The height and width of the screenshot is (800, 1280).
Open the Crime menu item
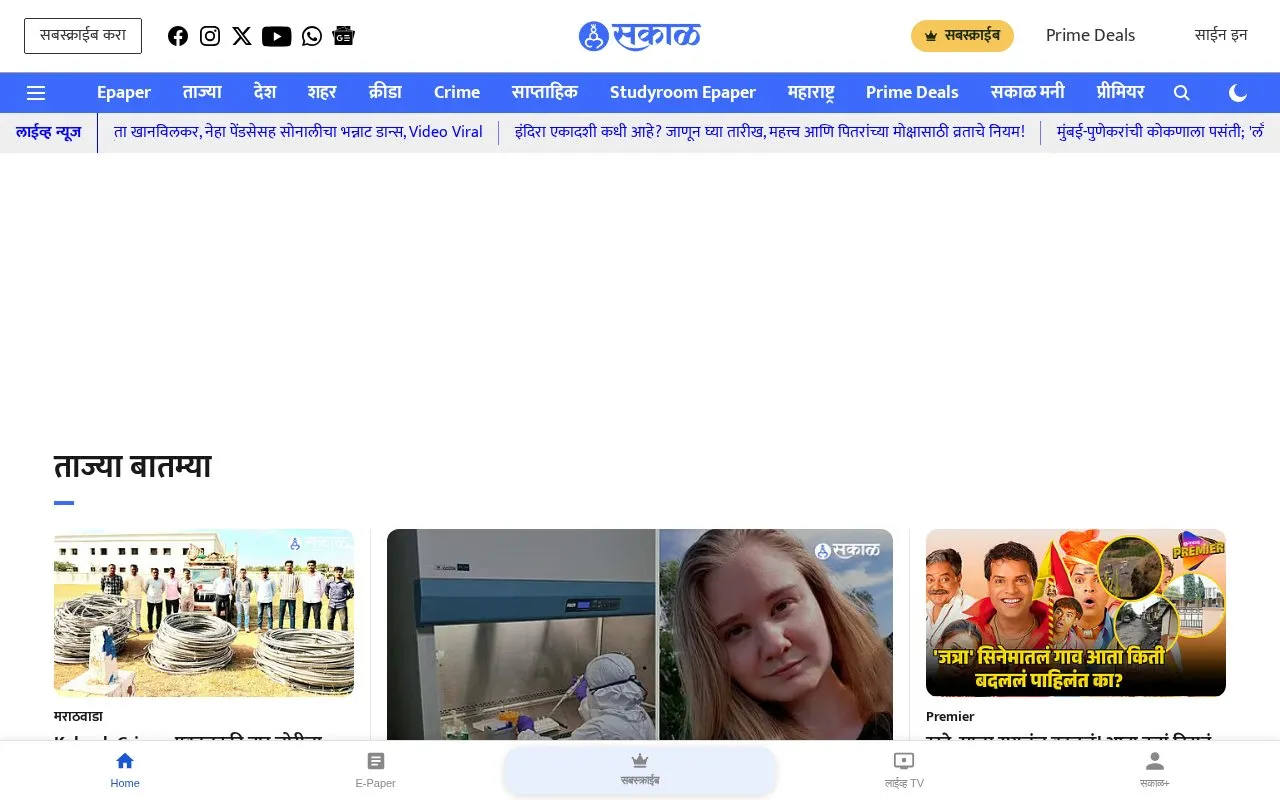pos(457,93)
